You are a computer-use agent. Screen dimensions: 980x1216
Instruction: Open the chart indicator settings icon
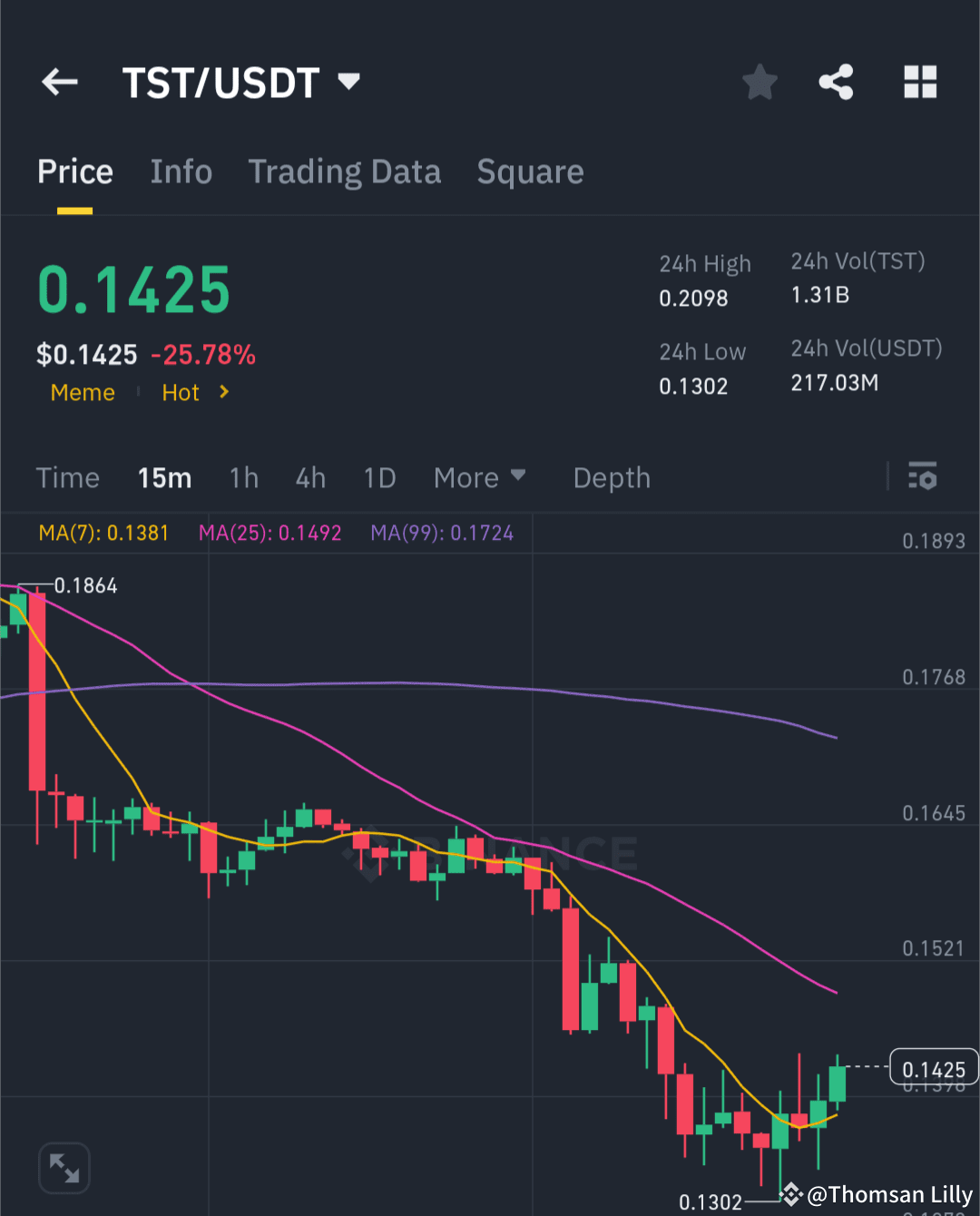click(923, 476)
